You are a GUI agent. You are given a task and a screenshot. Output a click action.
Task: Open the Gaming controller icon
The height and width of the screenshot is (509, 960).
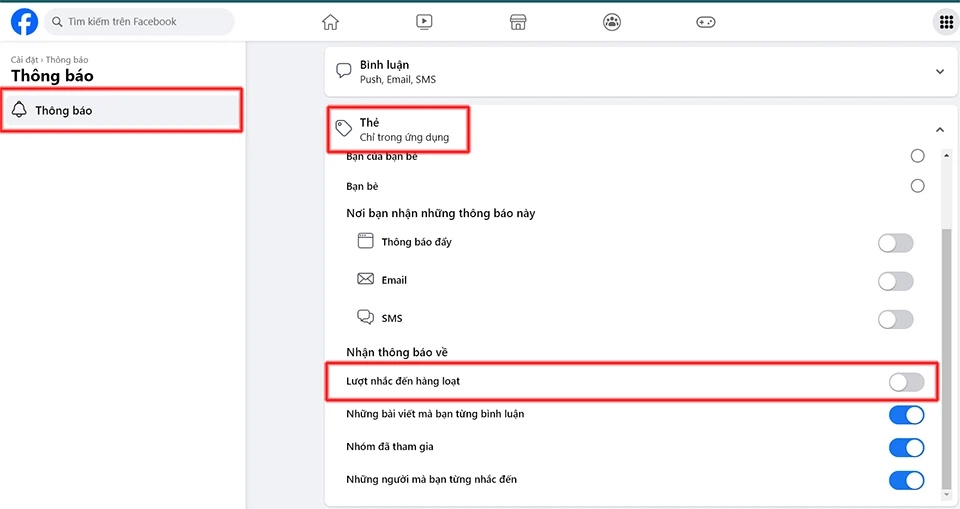(705, 22)
